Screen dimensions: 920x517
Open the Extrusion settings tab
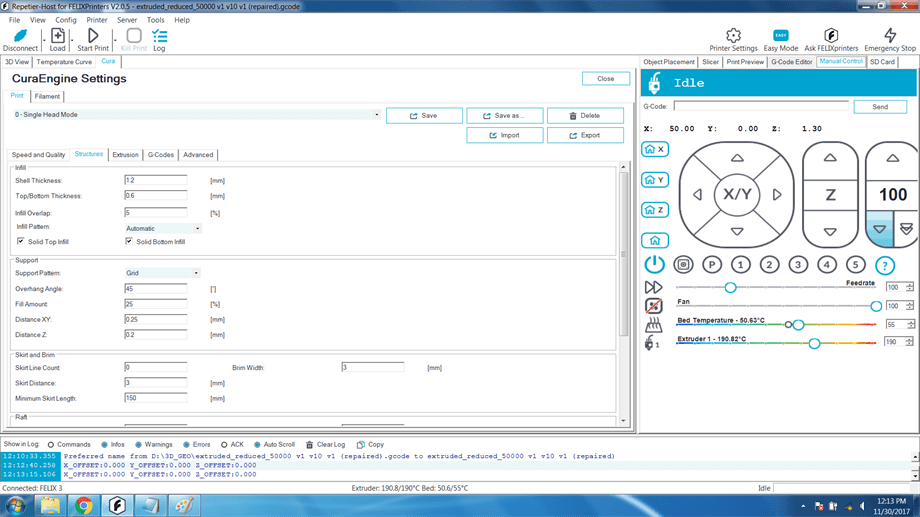125,155
